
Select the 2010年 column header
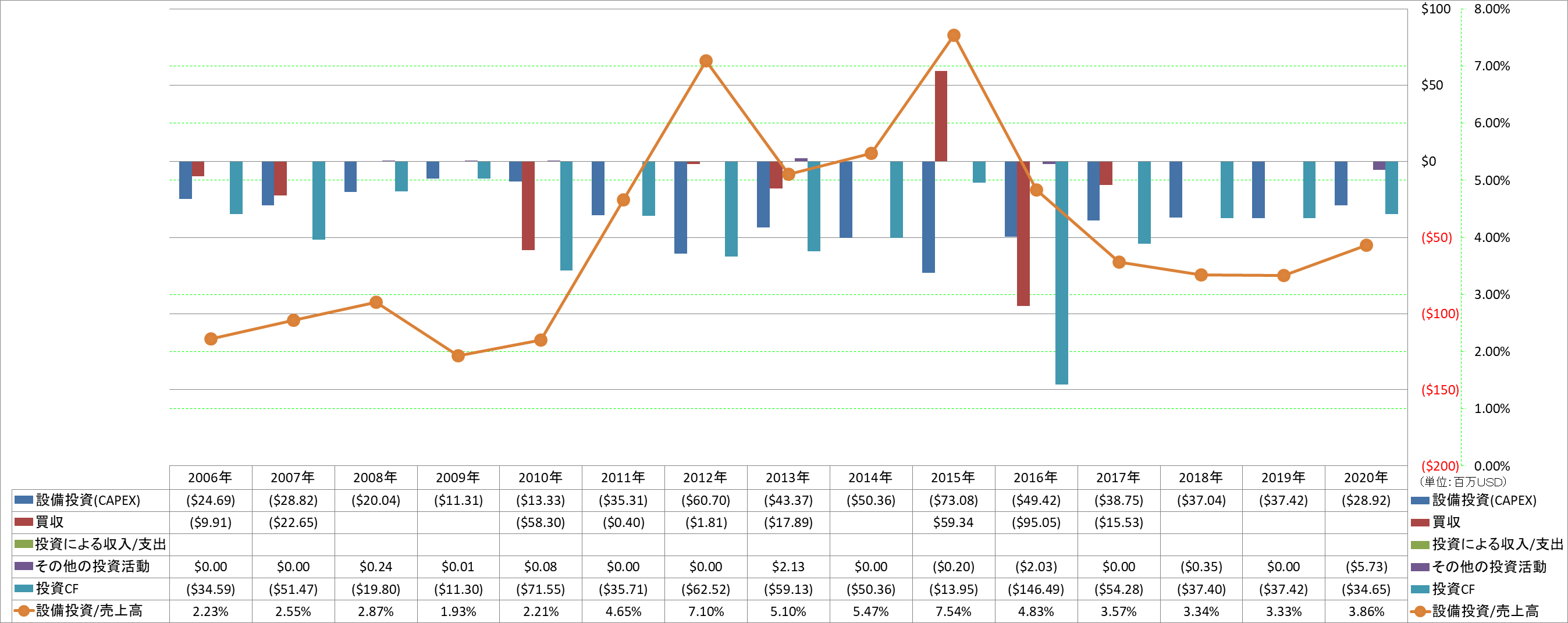[541, 478]
